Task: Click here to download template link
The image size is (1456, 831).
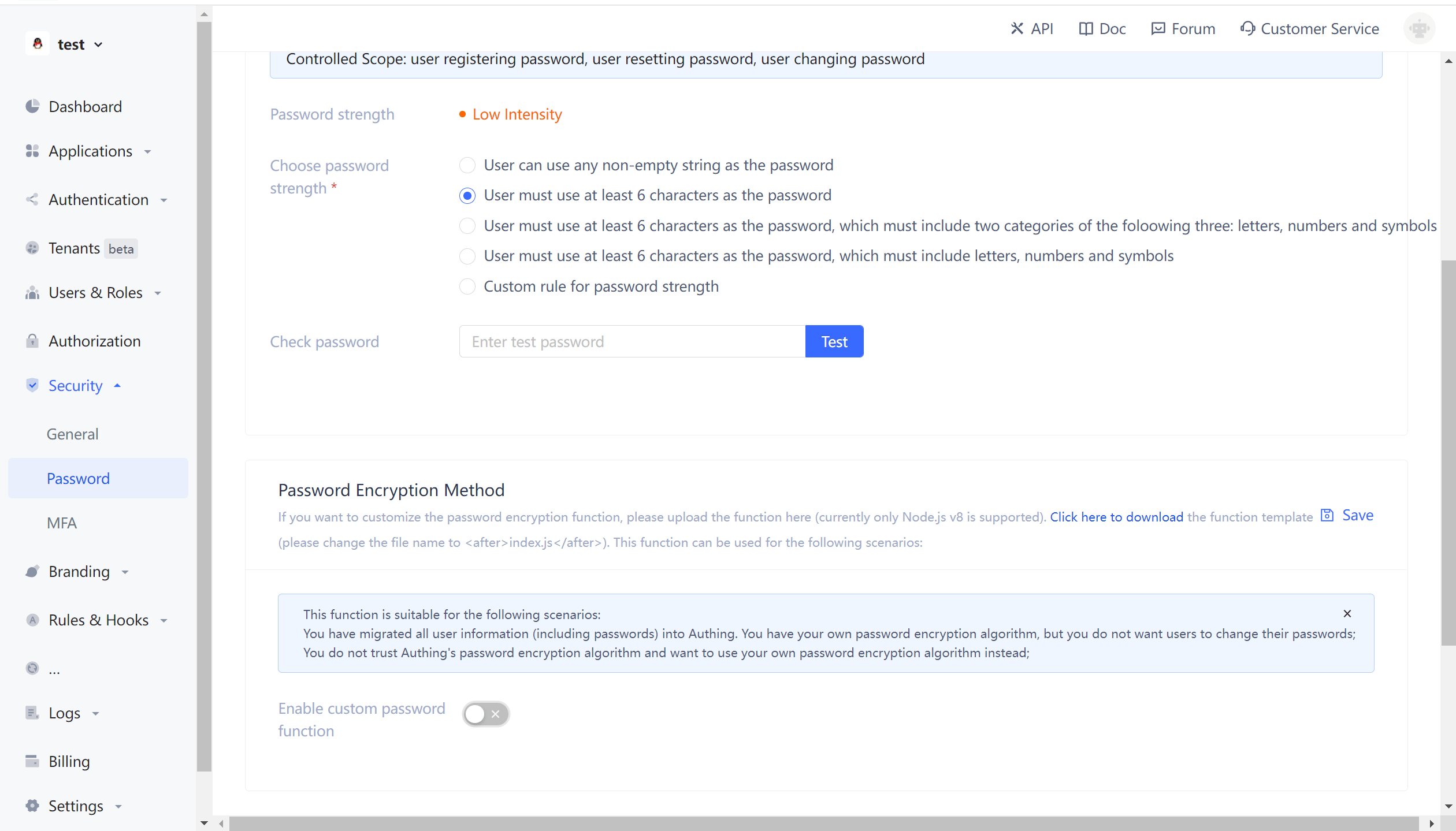Action: (1116, 517)
